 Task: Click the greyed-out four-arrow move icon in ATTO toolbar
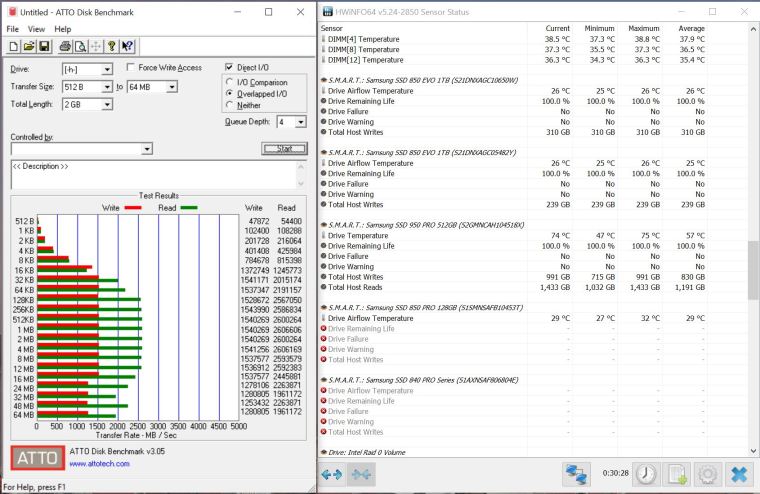[96, 47]
